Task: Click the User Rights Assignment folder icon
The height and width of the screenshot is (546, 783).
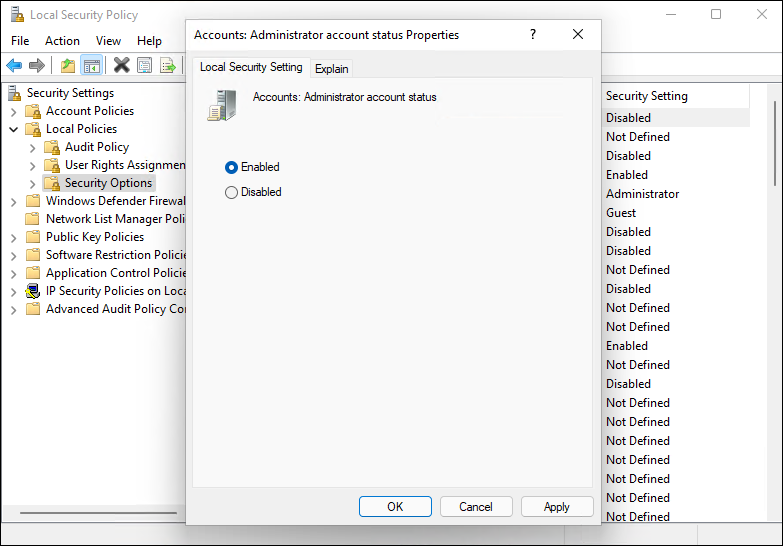Action: (52, 165)
